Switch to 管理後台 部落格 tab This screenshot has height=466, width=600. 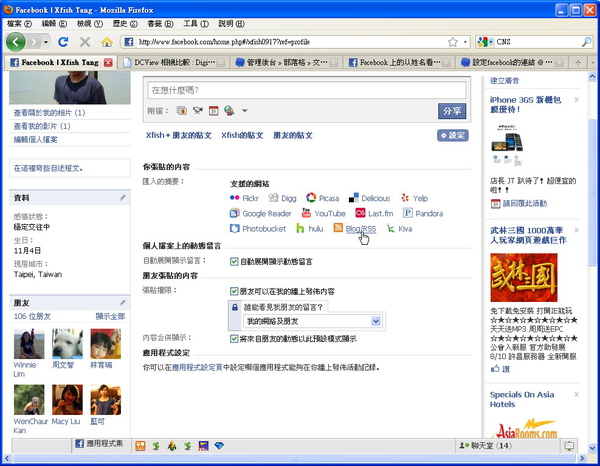[286, 62]
